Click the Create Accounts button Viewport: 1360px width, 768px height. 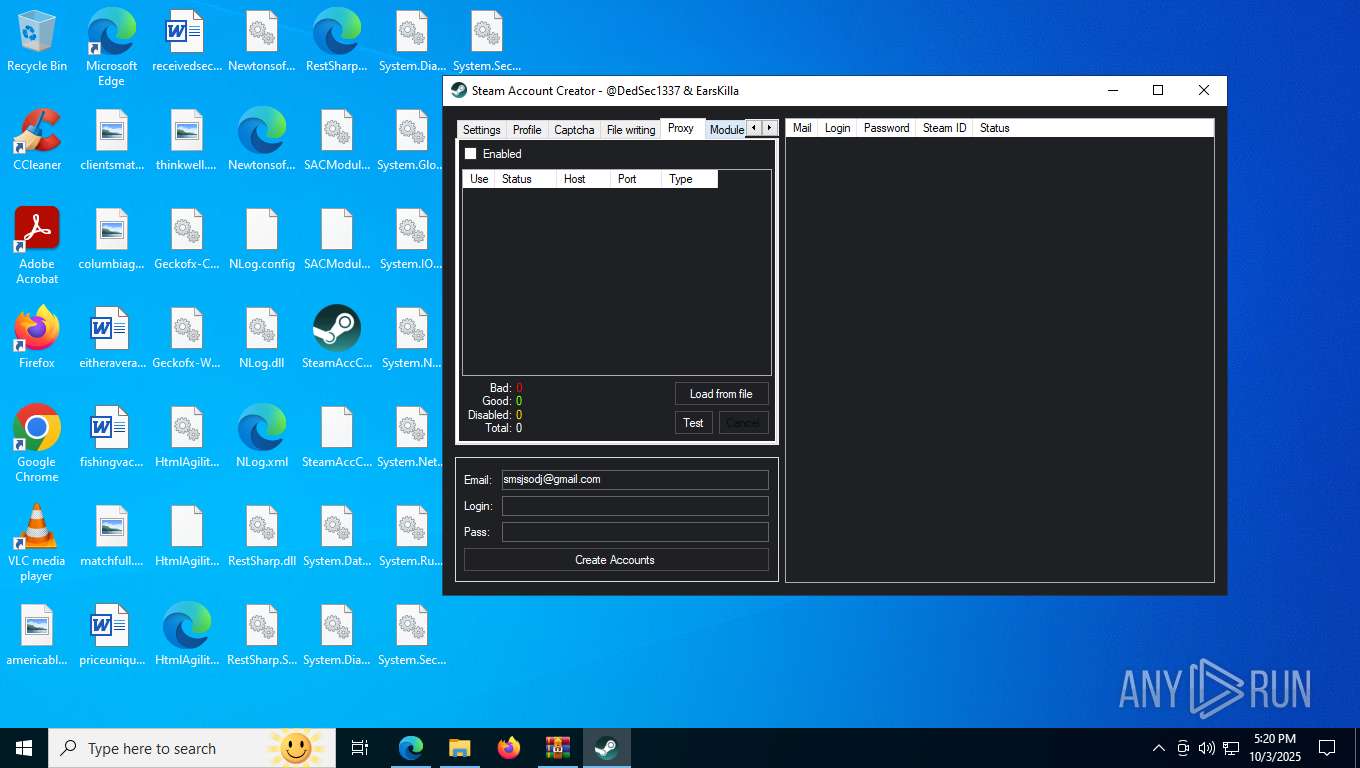point(615,560)
